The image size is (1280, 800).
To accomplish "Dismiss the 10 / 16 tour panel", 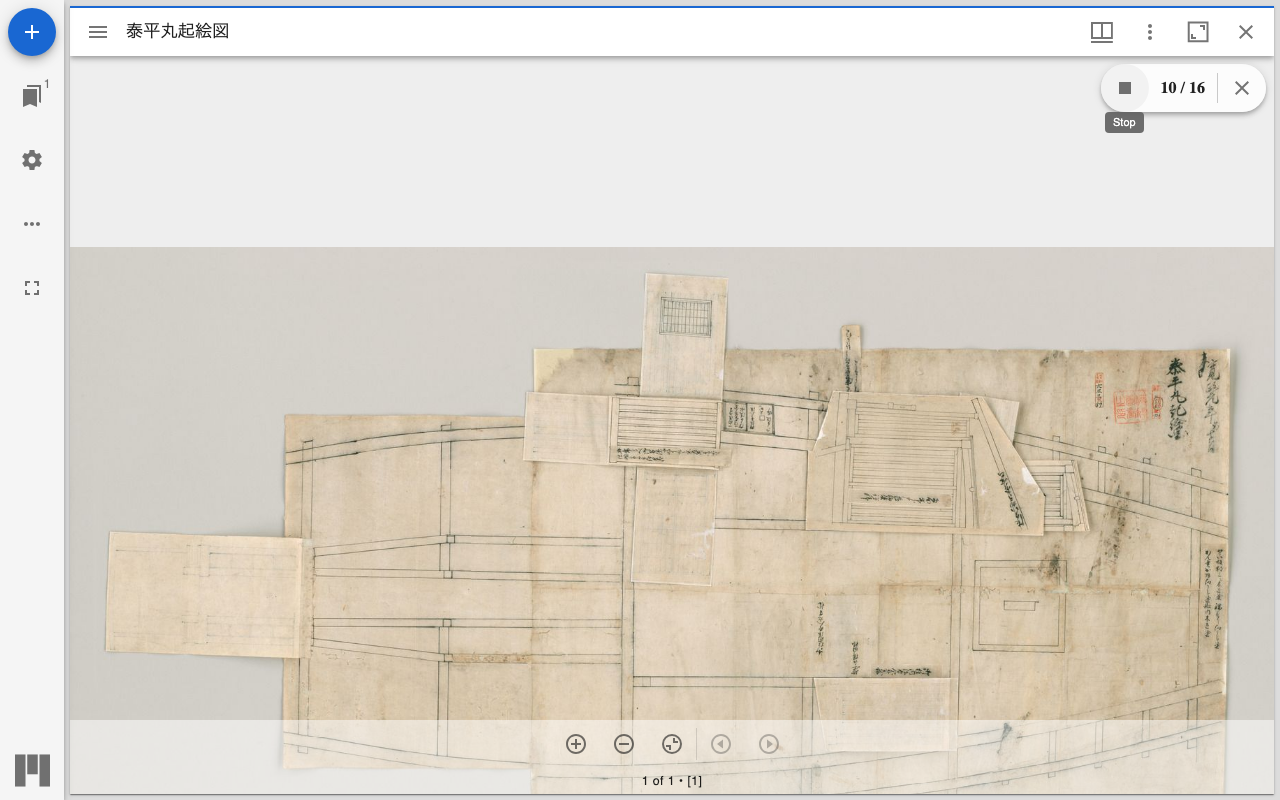I will 1242,88.
